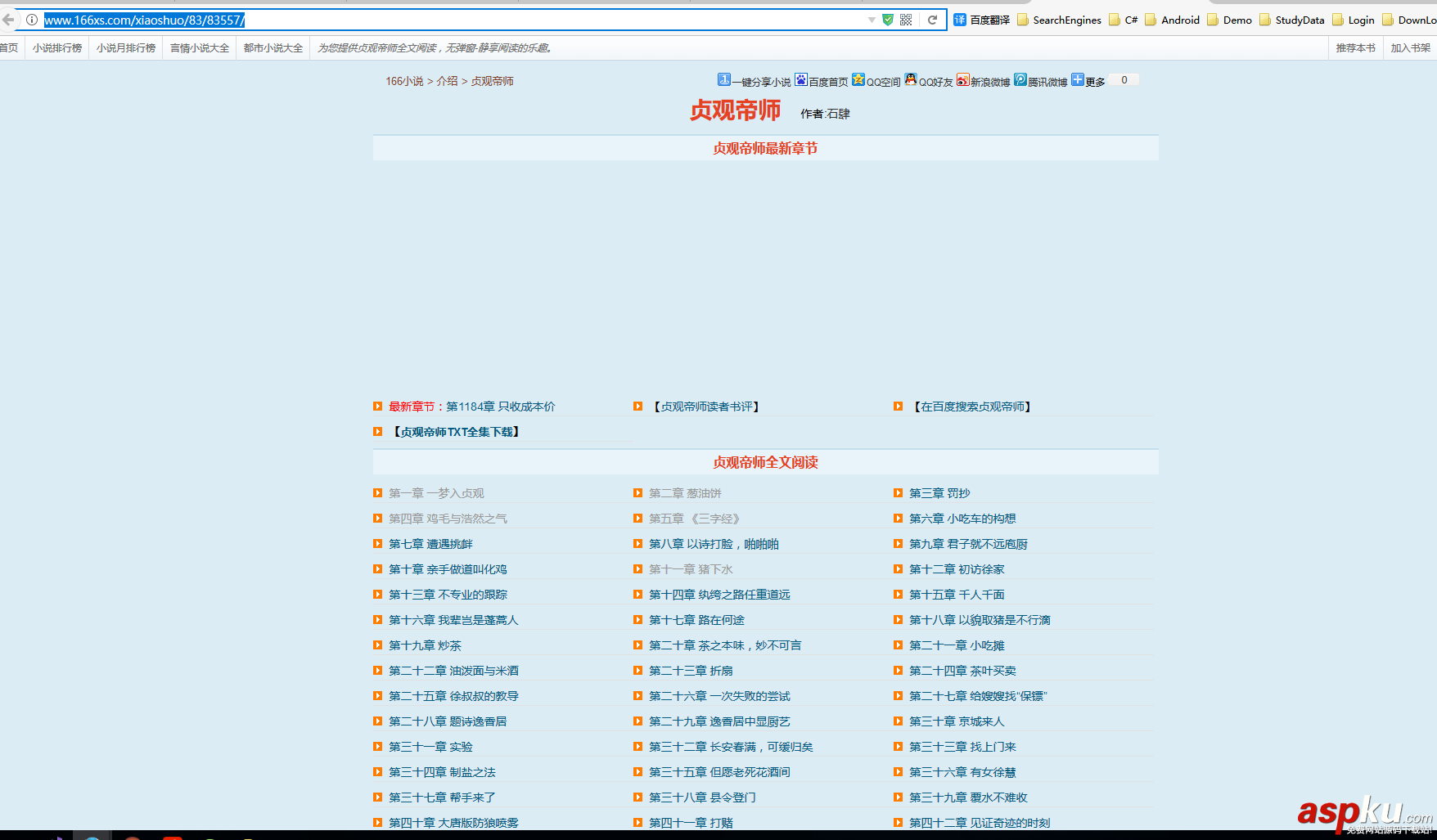The height and width of the screenshot is (840, 1437).
Task: Open chapter 第三十八章 县令登门
Action: coord(702,797)
